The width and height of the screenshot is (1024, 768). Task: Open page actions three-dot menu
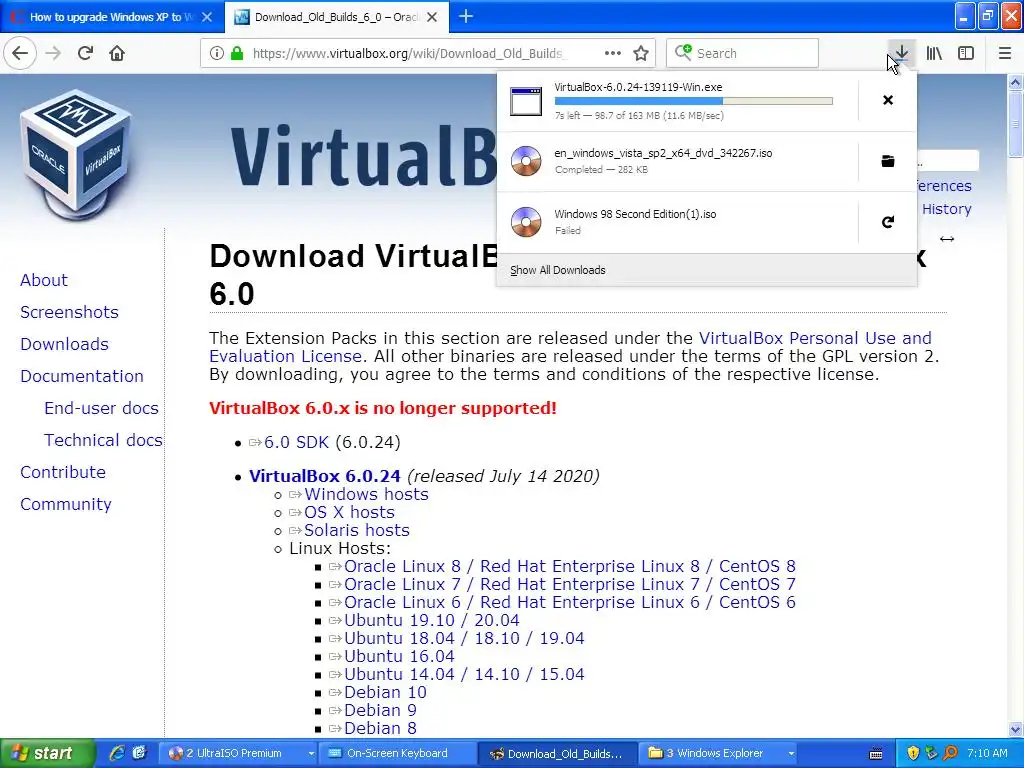(x=613, y=53)
